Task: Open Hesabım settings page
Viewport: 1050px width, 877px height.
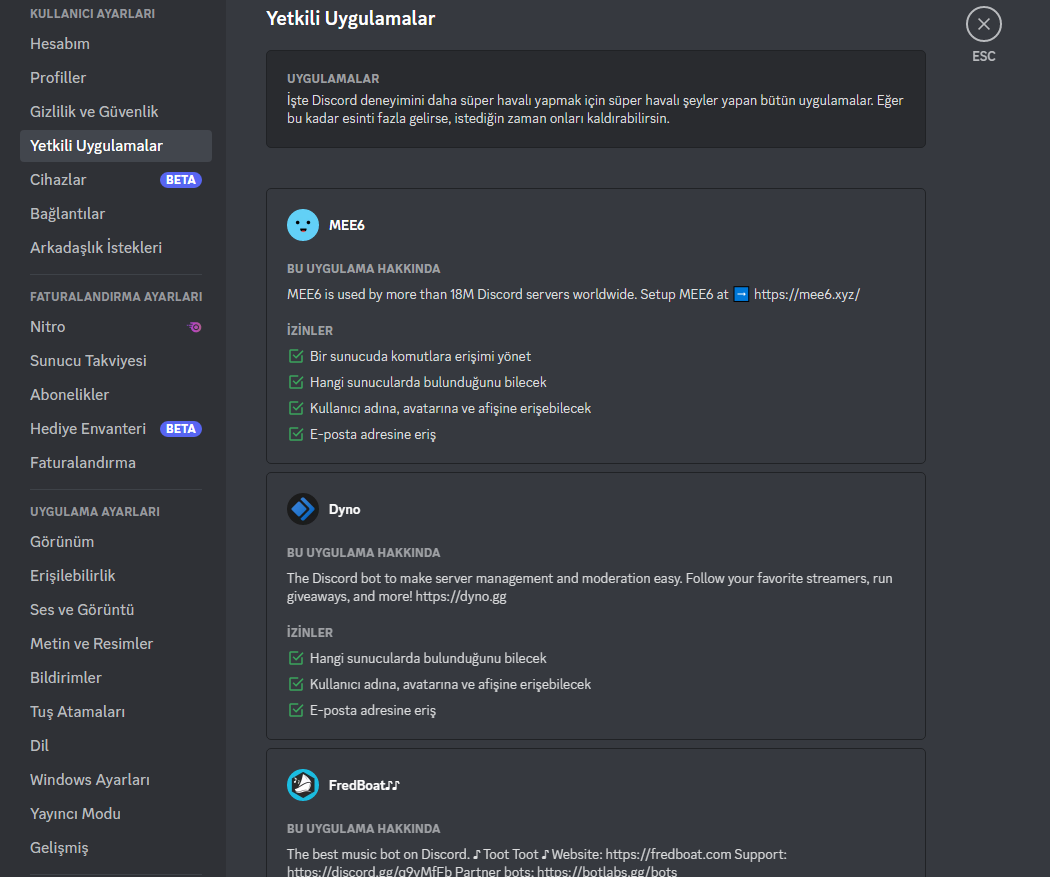Action: pos(60,44)
